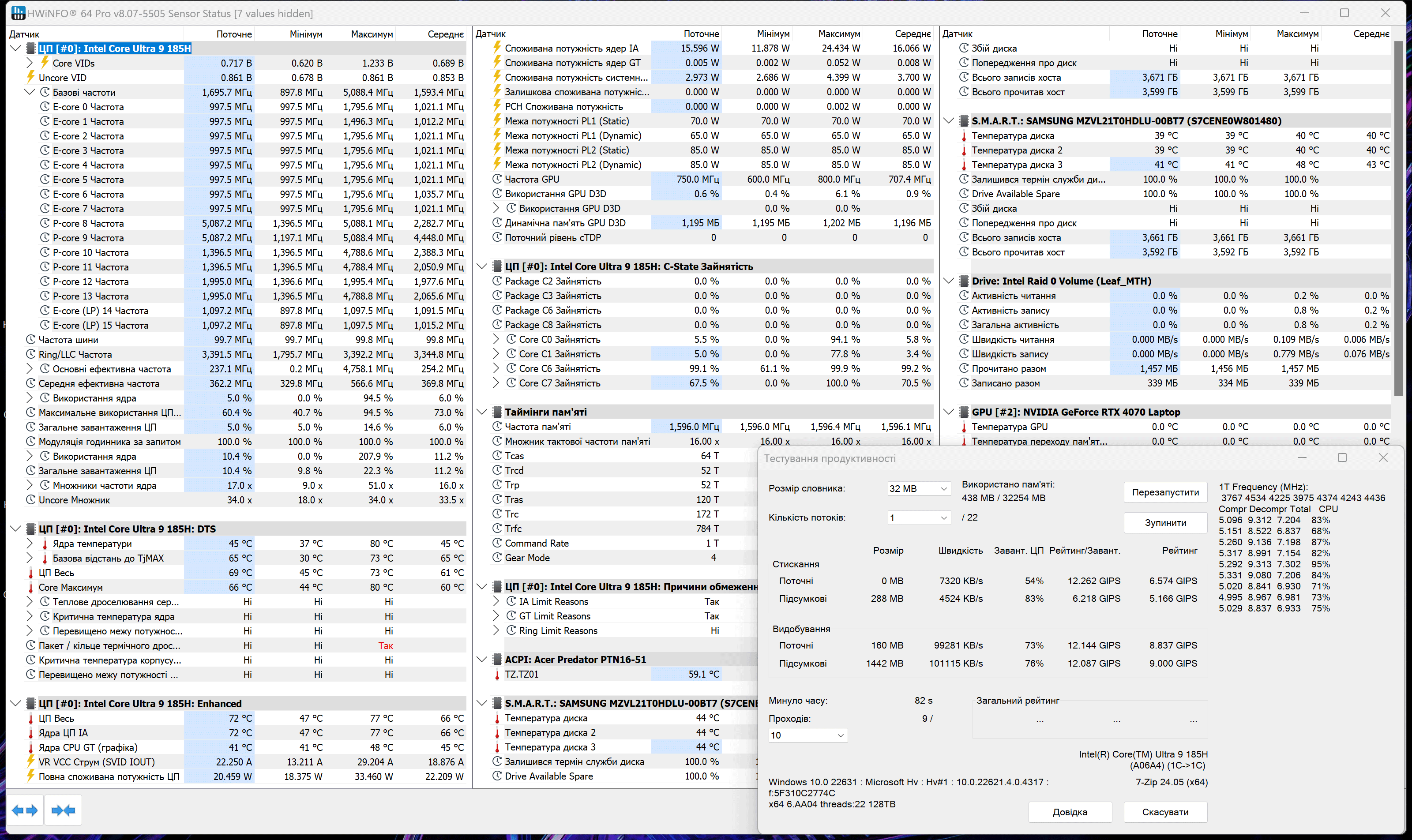
Task: Click the lightning icon beside VR VCC Струм (SVID IOUT)
Action: tap(31, 762)
